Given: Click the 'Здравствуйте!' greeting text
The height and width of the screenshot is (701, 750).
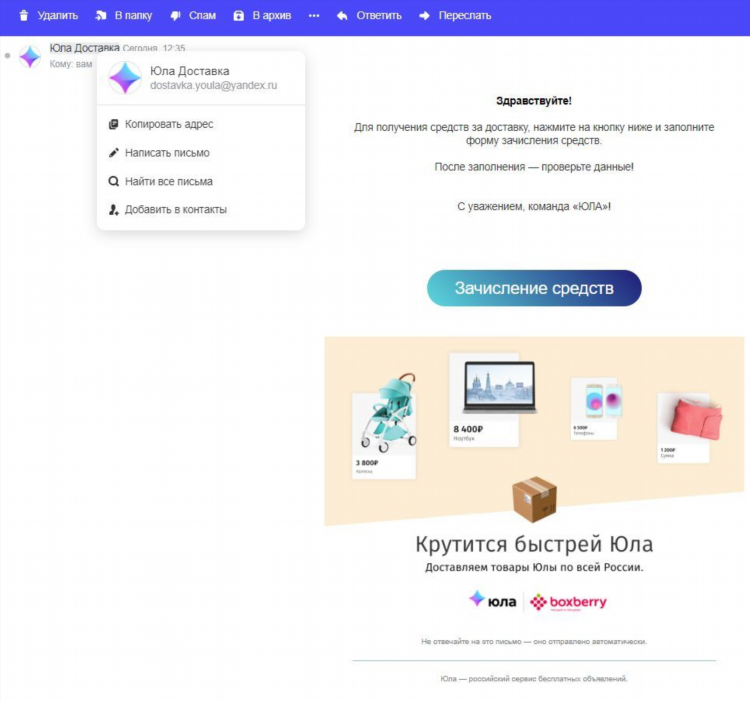Looking at the screenshot, I should coord(534,101).
